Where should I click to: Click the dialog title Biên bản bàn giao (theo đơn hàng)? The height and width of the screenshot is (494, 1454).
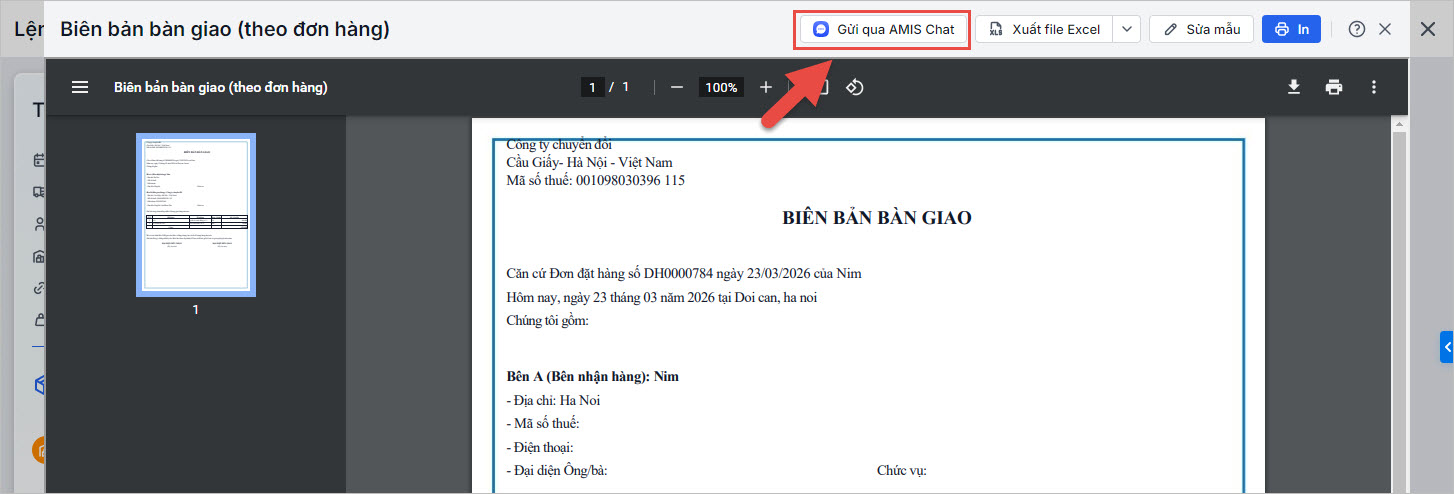pyautogui.click(x=225, y=29)
